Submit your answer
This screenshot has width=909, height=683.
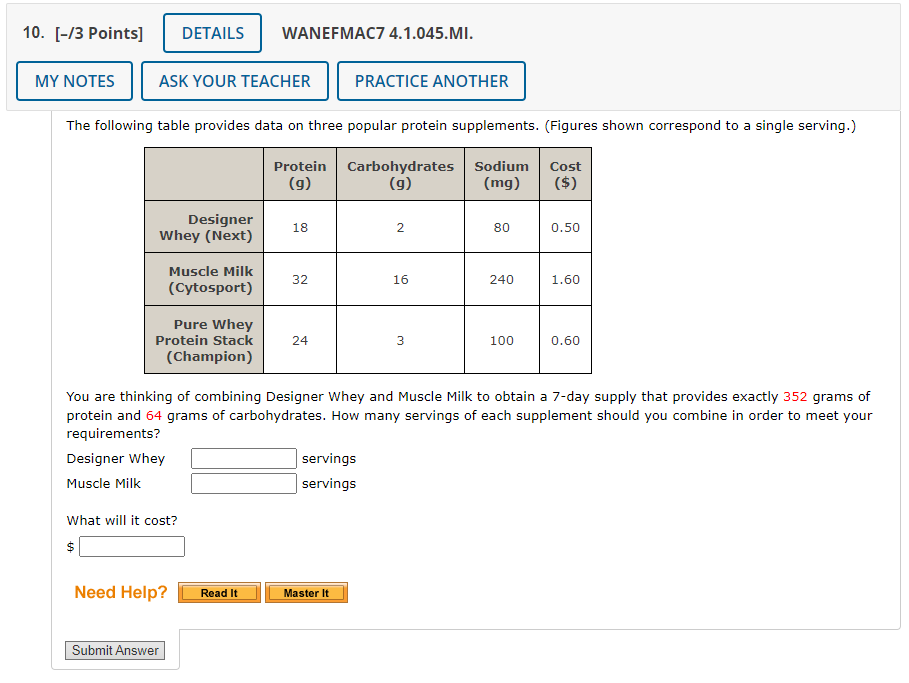tap(114, 650)
